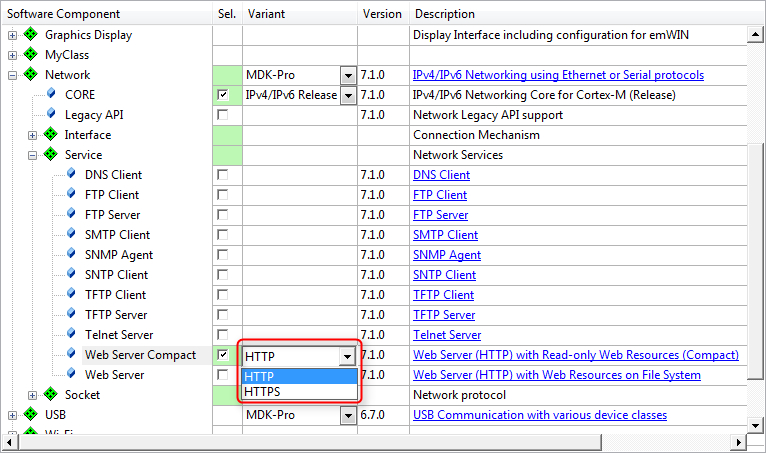Click the MyClass green diamond icon

pos(31,55)
